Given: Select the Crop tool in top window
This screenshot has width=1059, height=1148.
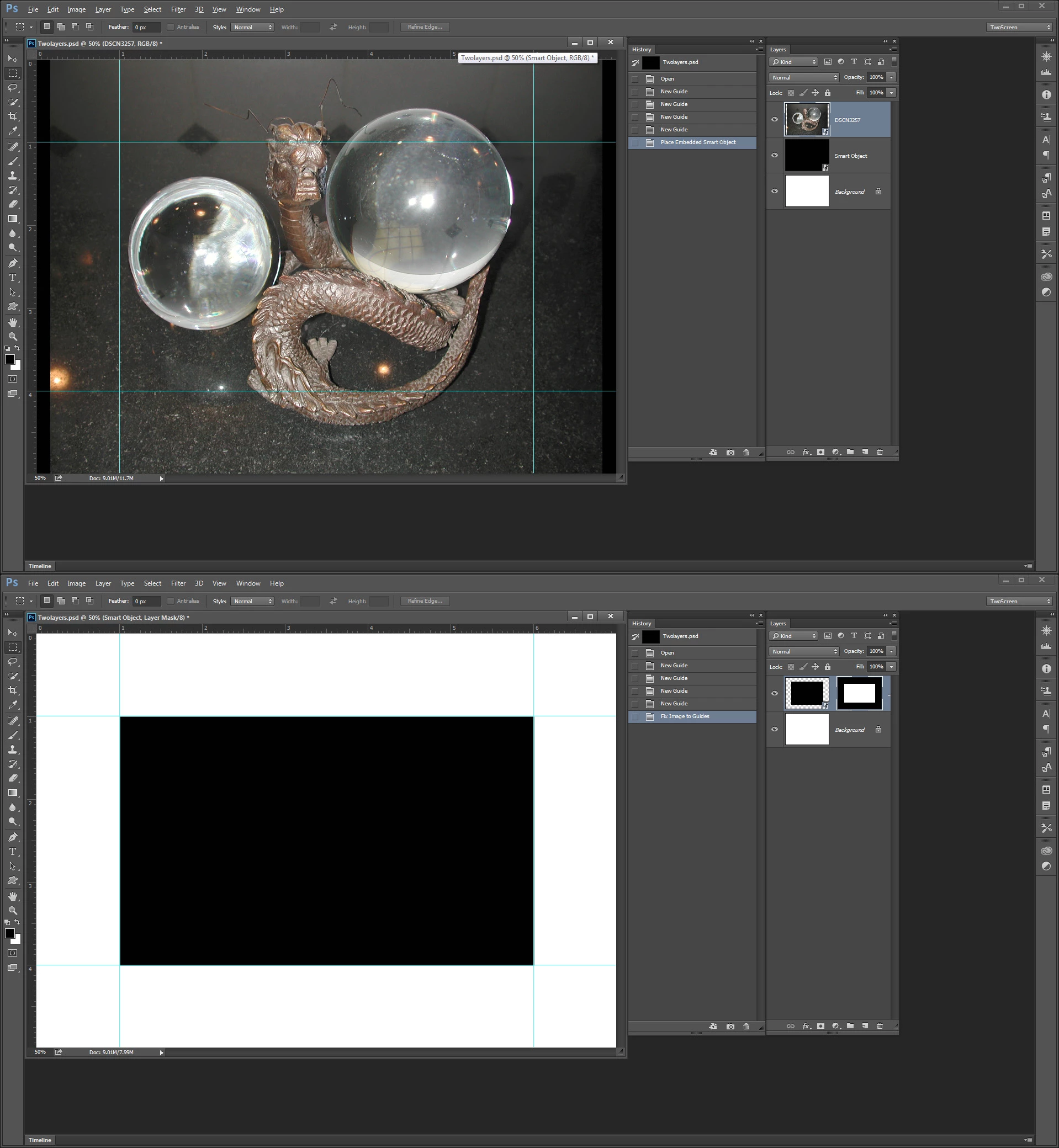Looking at the screenshot, I should (13, 116).
